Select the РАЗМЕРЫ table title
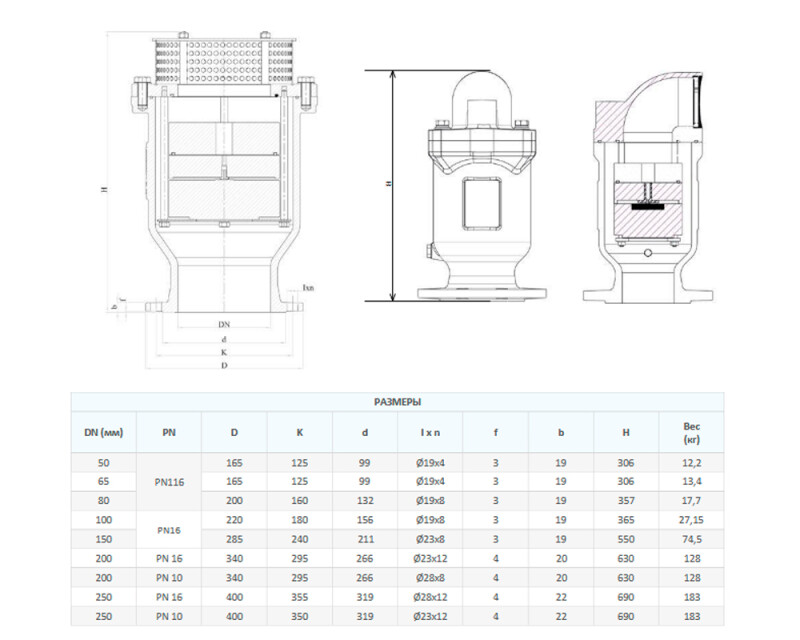Image resolution: width=800 pixels, height=640 pixels. coord(397,401)
